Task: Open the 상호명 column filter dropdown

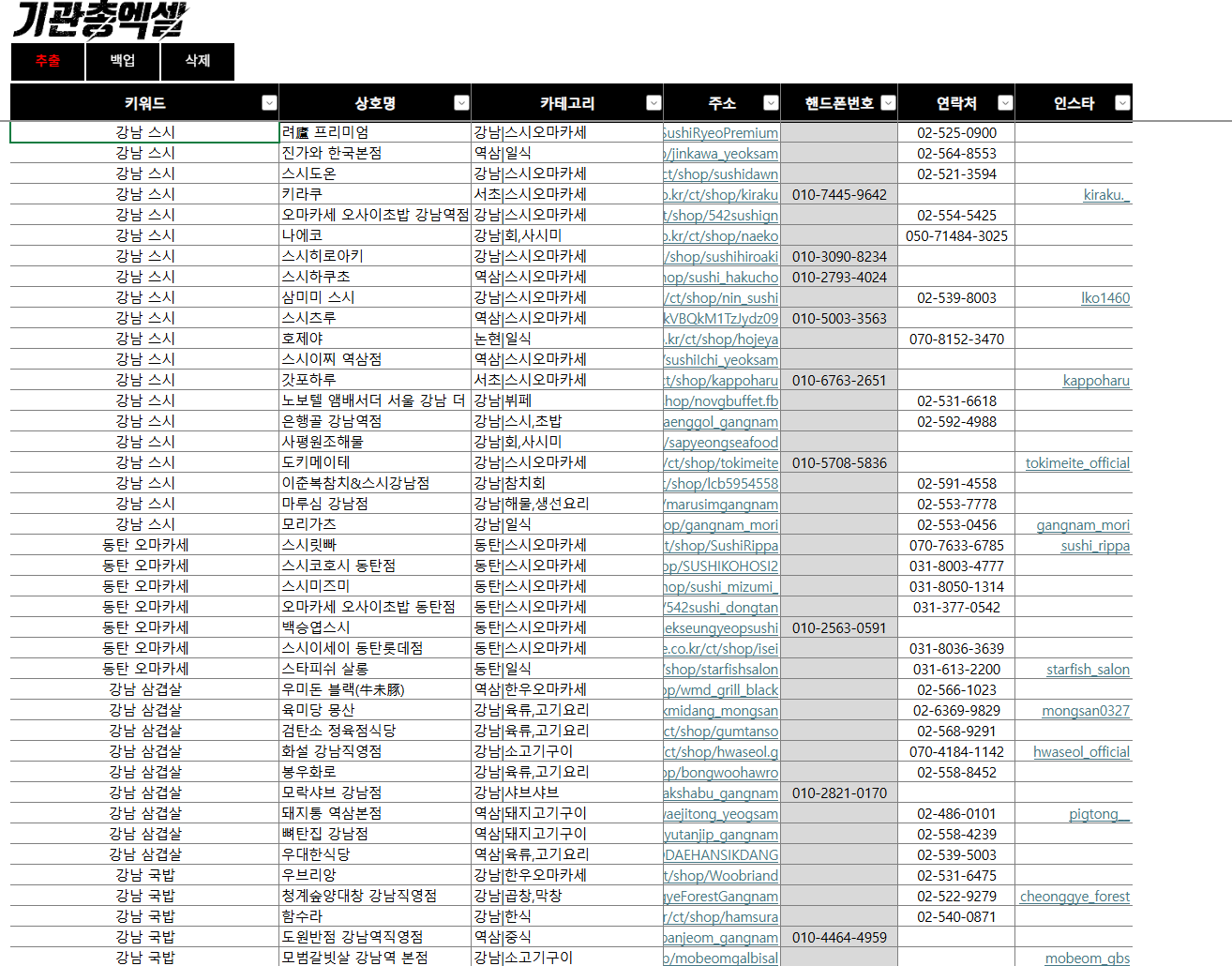Action: [x=461, y=103]
